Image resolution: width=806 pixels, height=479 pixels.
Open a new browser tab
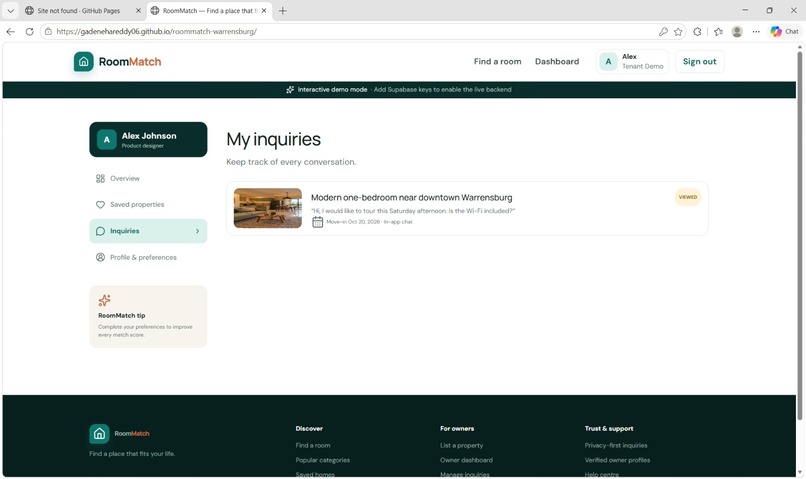[283, 10]
